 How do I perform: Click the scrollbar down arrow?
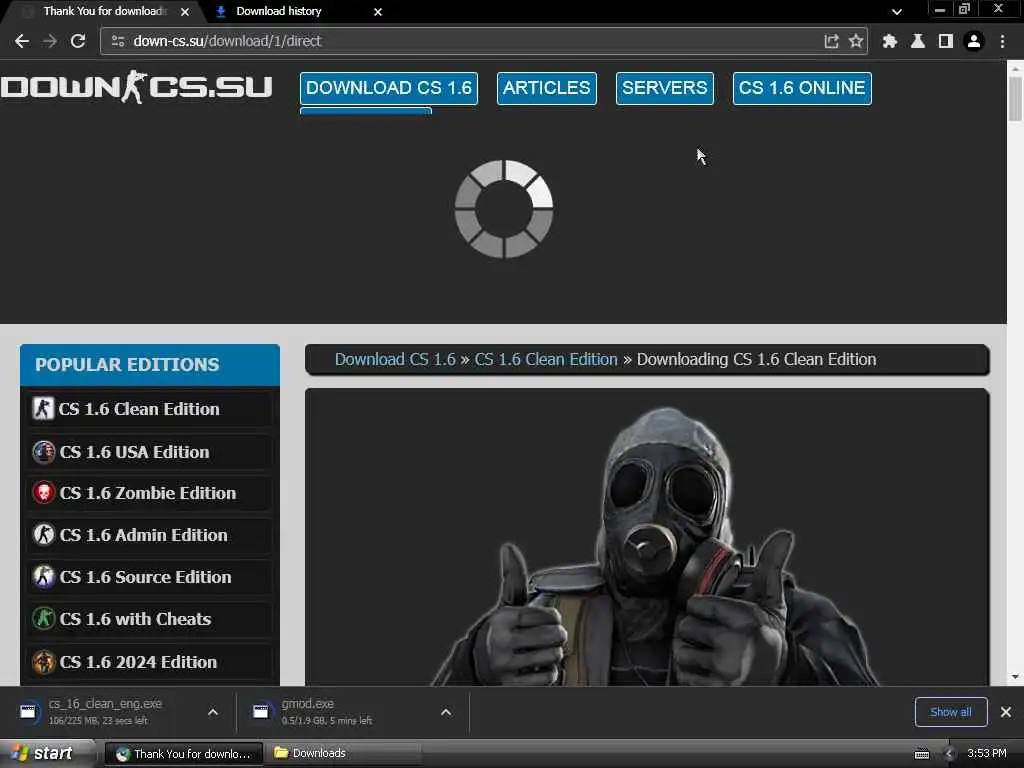1015,677
